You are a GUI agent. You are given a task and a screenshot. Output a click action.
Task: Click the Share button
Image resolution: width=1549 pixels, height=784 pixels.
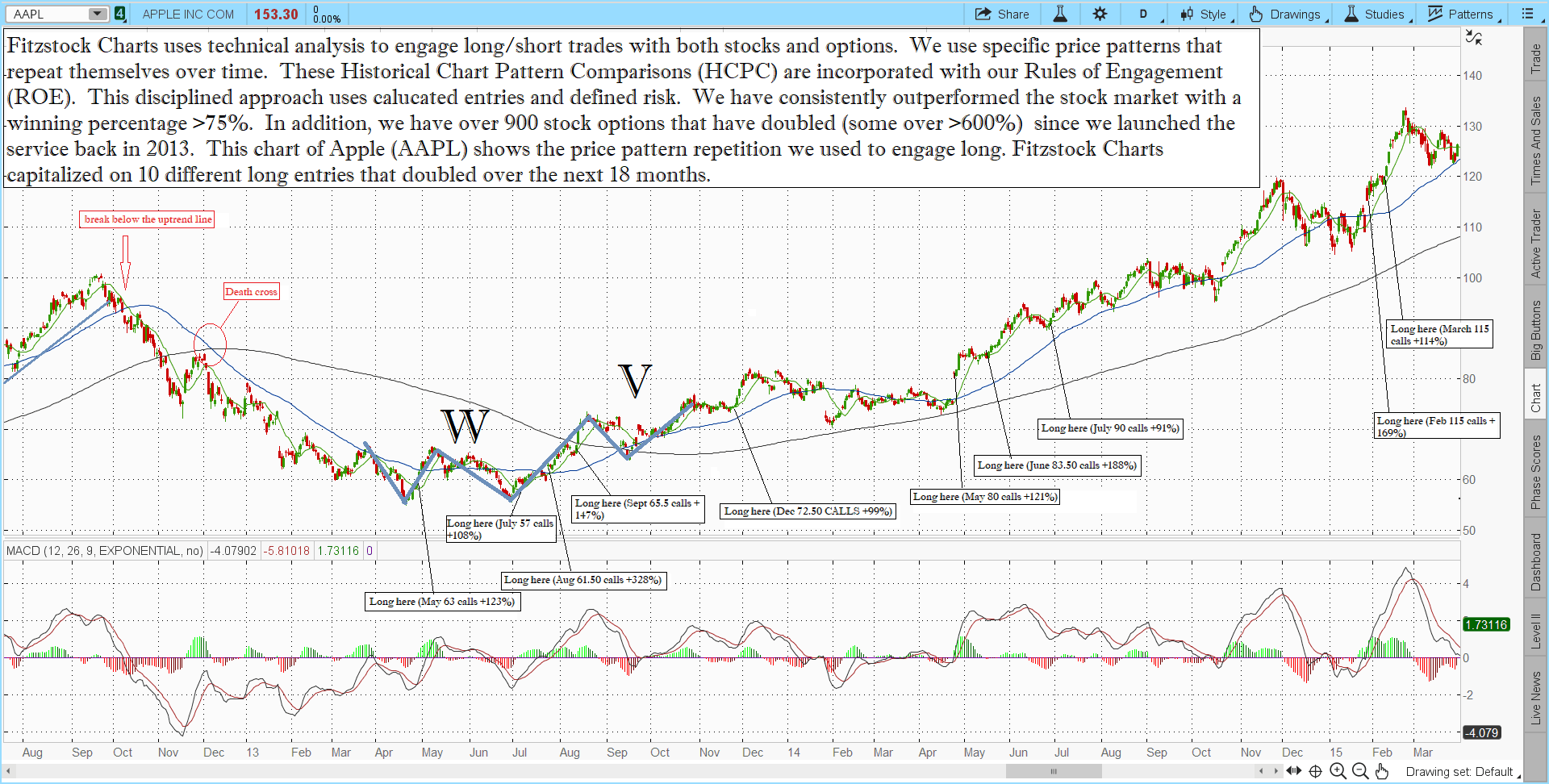1003,14
